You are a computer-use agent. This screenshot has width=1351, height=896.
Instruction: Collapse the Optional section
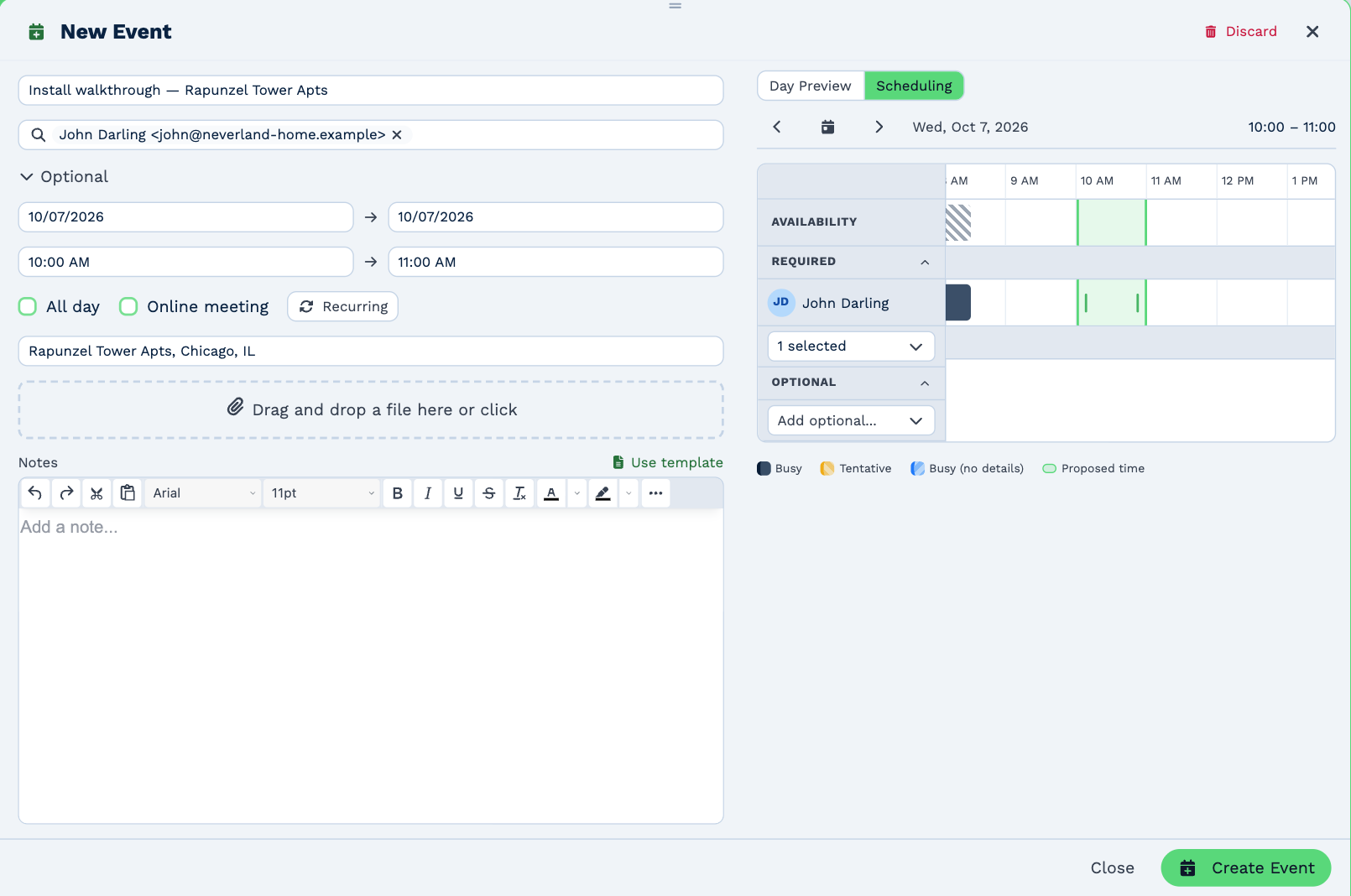pyautogui.click(x=64, y=177)
